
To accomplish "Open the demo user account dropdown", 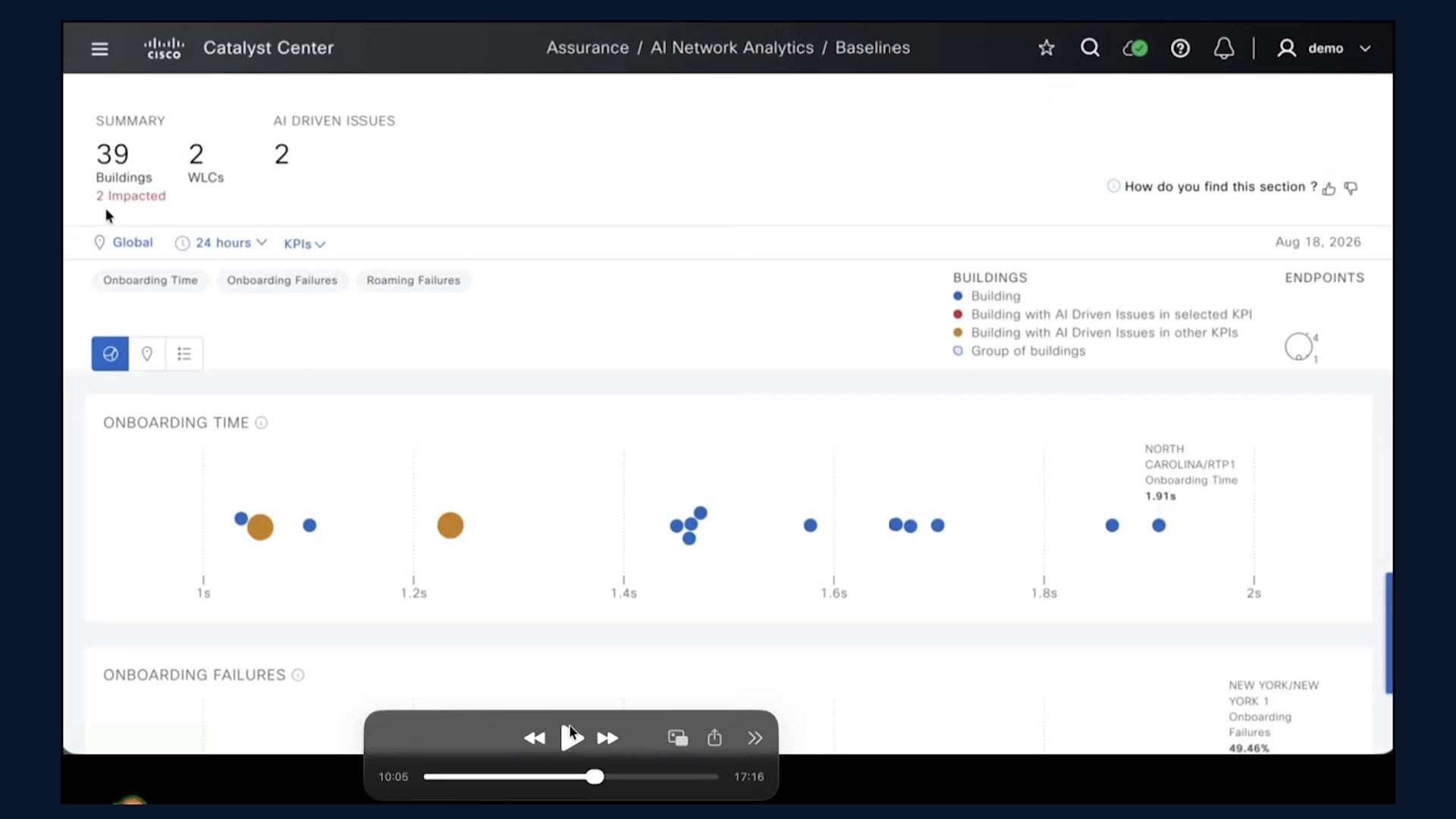I will [x=1325, y=49].
